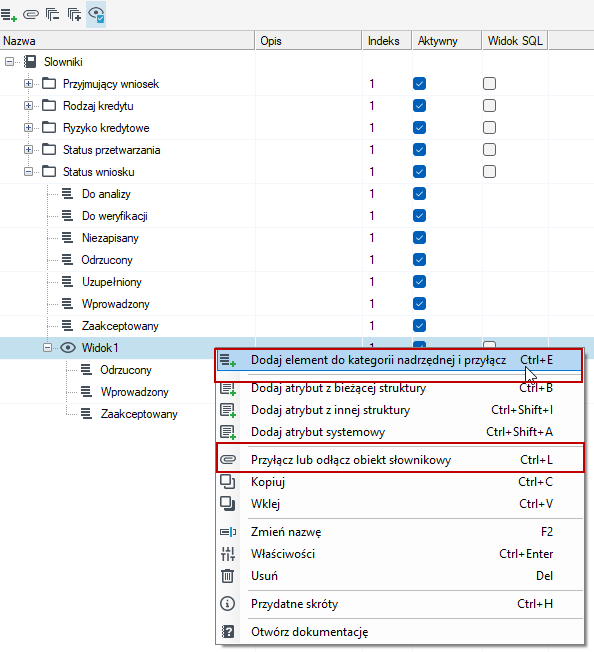Select the Slowniki root dictionary icon

(x=30, y=62)
